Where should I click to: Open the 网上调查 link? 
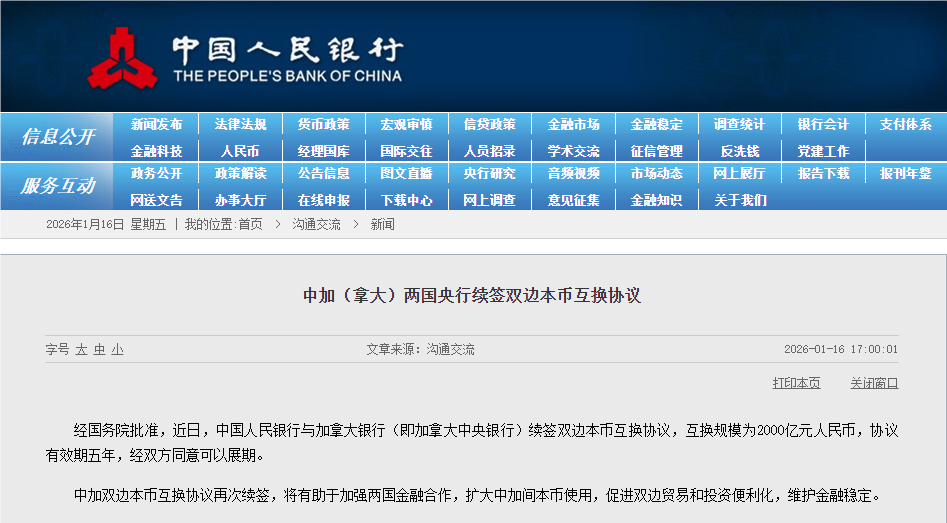coord(489,200)
